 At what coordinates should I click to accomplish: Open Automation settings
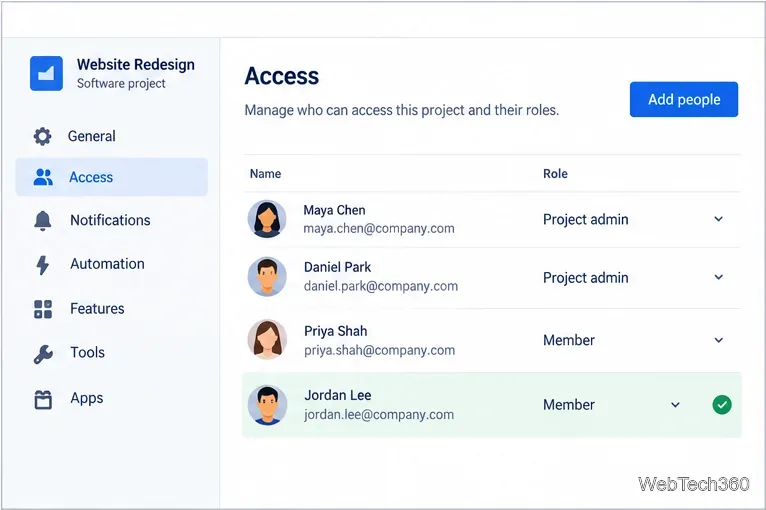[x=111, y=264]
